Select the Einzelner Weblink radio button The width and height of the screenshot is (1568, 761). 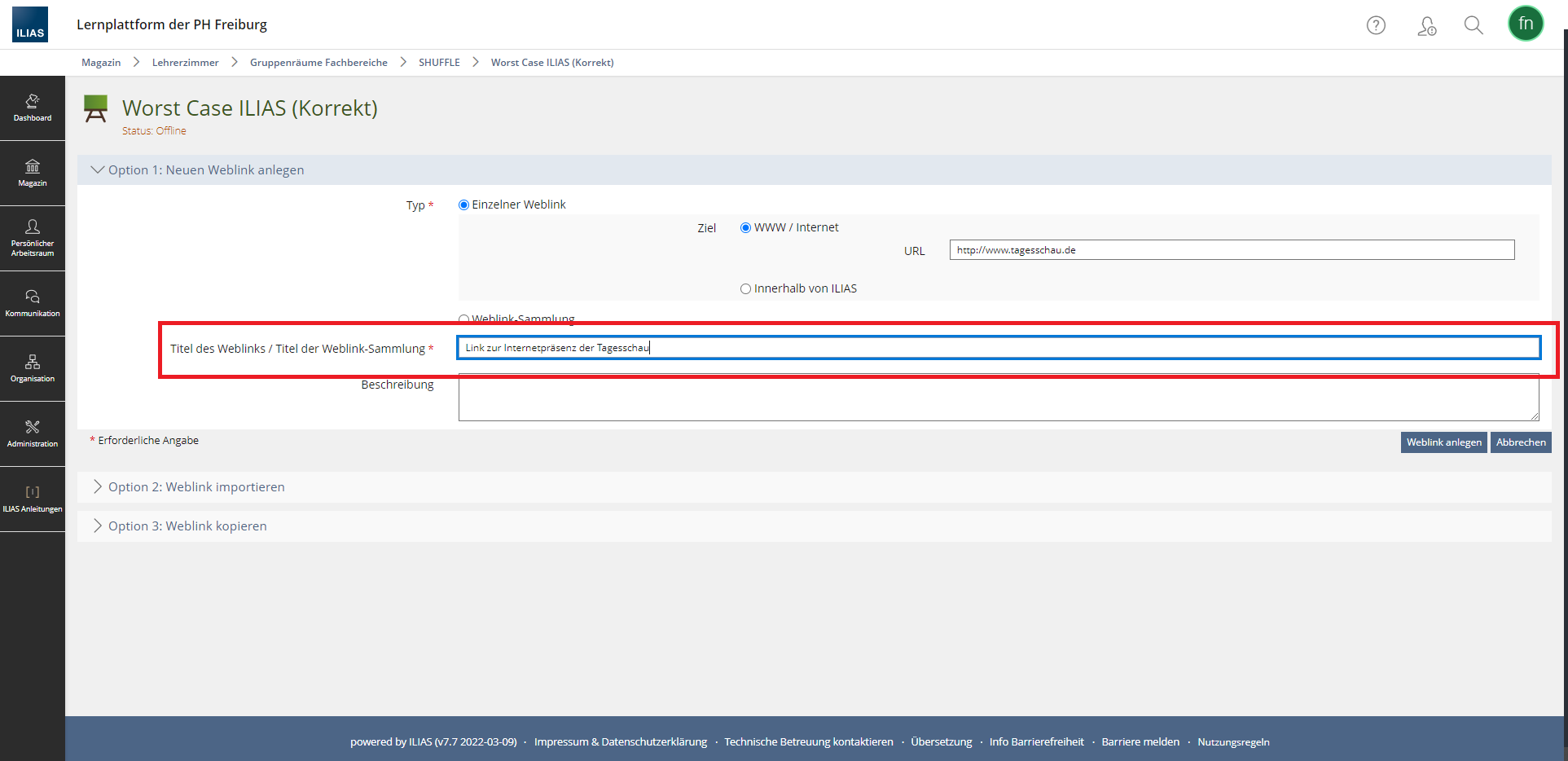click(464, 205)
